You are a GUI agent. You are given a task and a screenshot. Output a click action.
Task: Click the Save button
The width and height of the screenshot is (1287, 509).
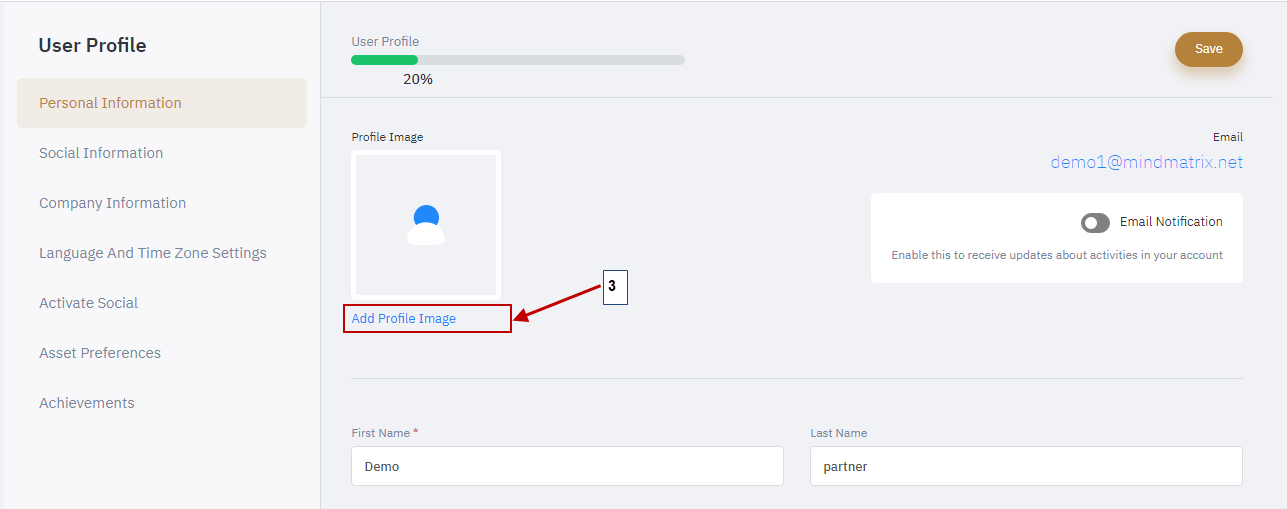tap(1209, 49)
